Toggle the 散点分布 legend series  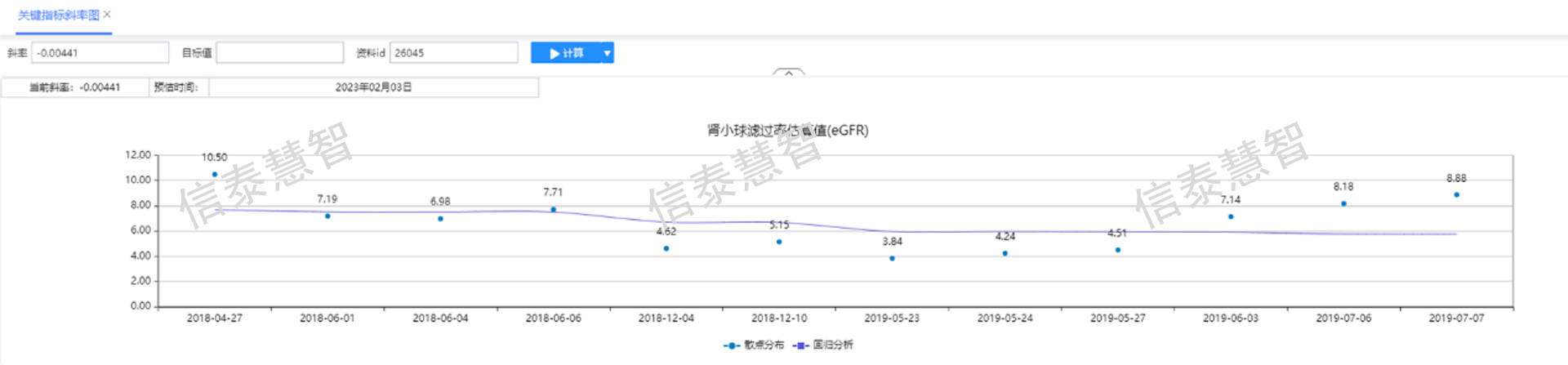754,345
